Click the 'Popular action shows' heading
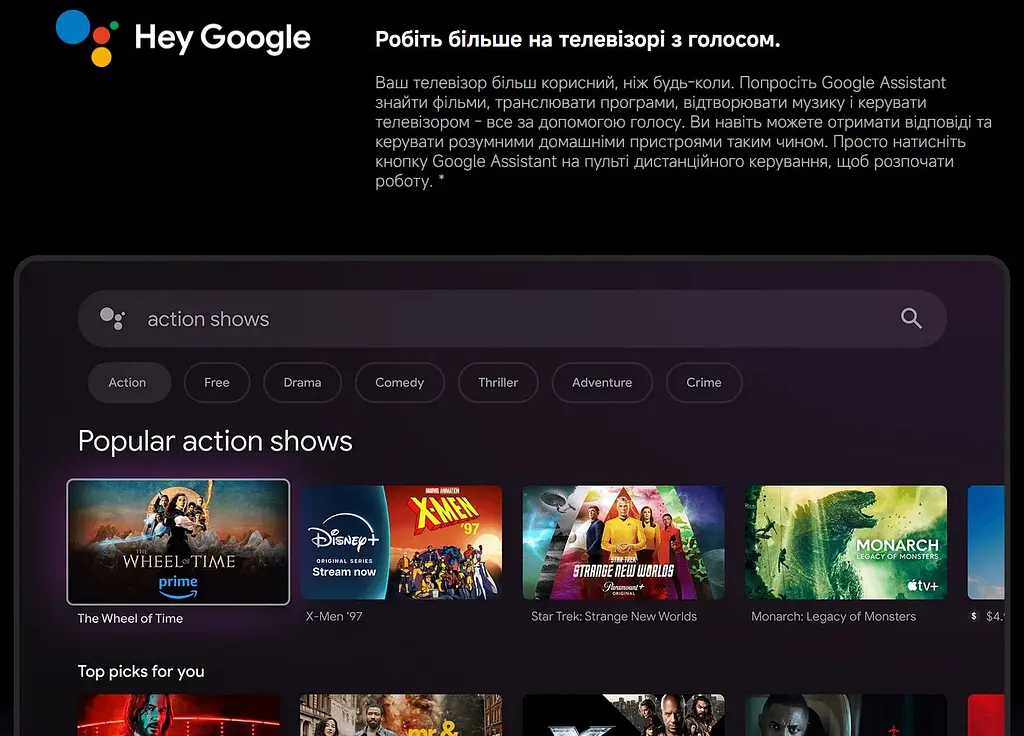The height and width of the screenshot is (736, 1024). coord(215,441)
